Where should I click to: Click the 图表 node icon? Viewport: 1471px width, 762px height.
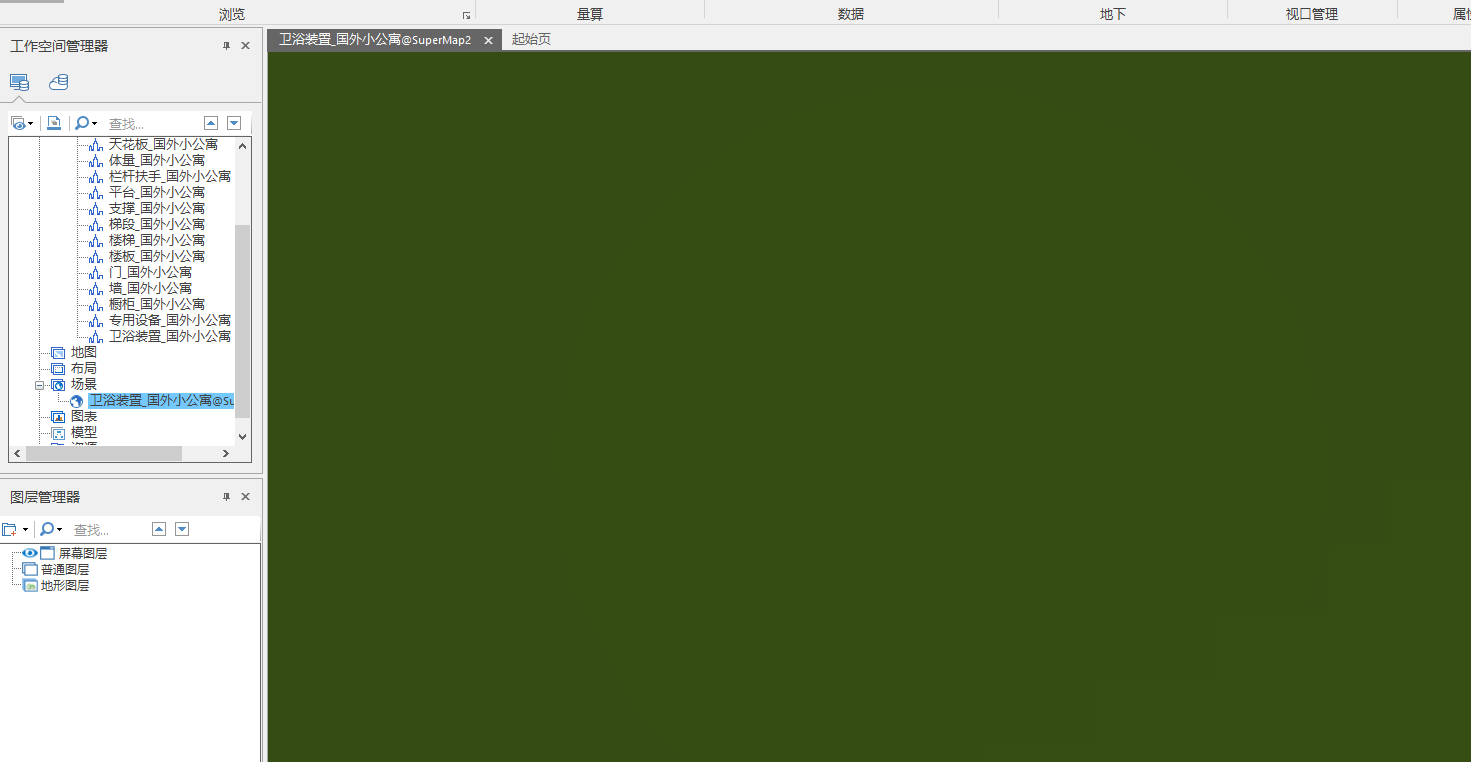click(58, 416)
